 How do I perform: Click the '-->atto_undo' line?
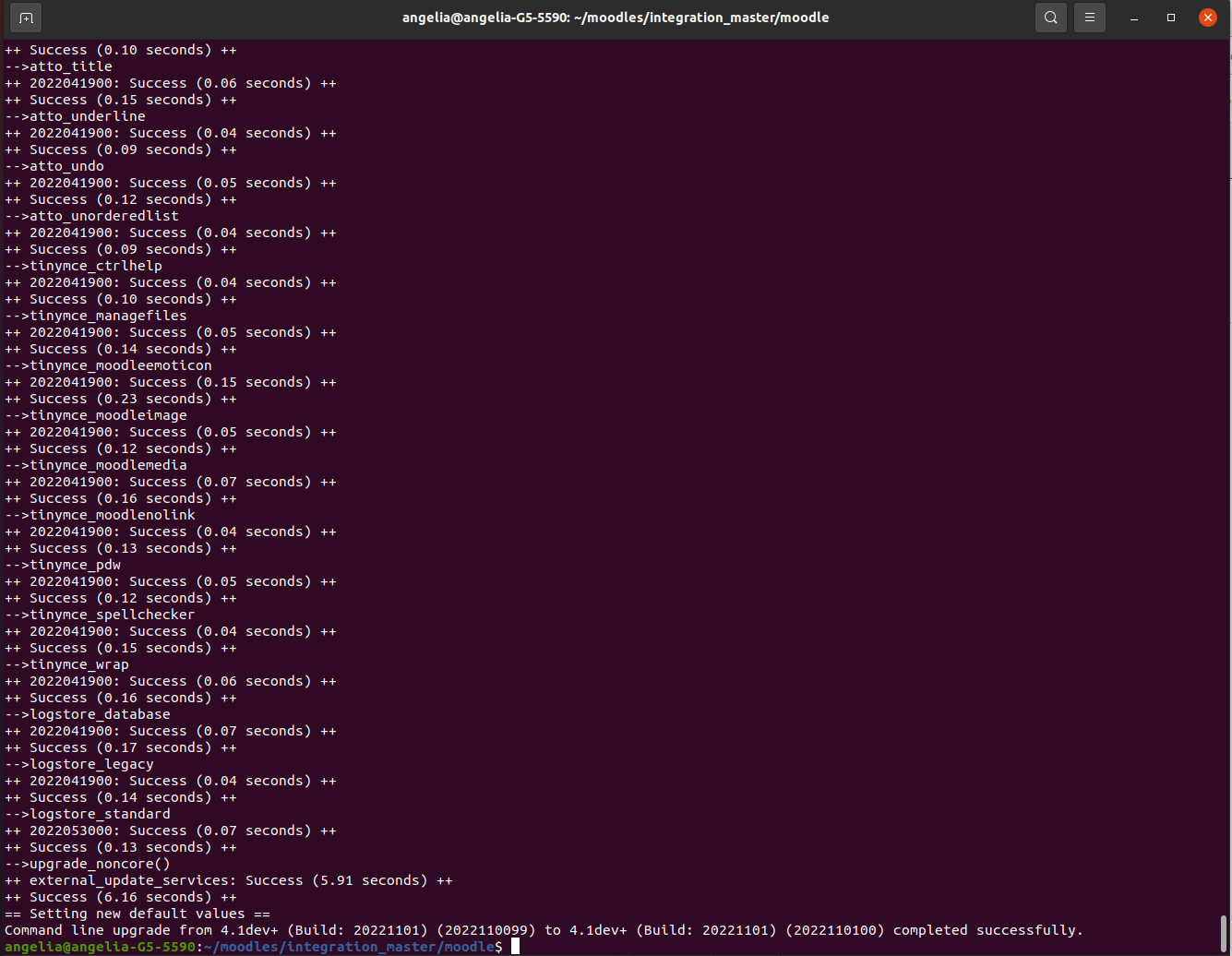pyautogui.click(x=54, y=166)
